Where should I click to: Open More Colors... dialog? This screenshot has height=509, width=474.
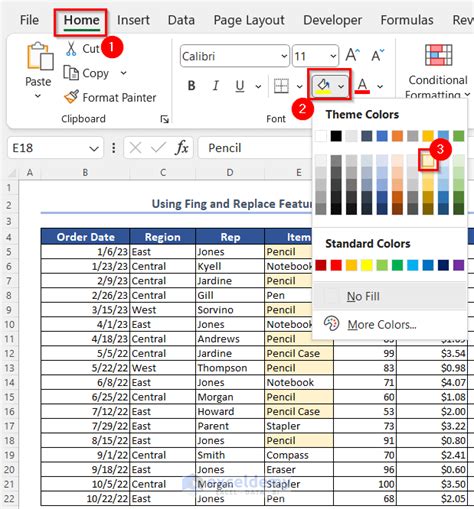click(389, 324)
